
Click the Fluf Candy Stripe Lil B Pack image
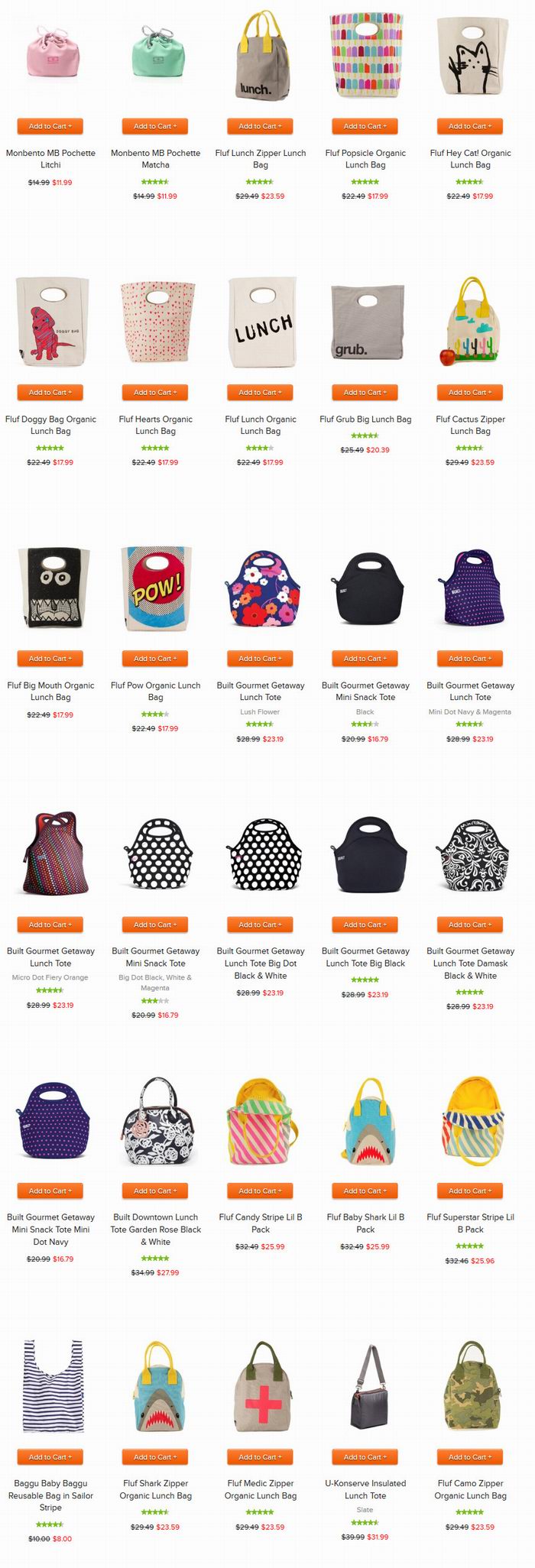coord(261,1121)
